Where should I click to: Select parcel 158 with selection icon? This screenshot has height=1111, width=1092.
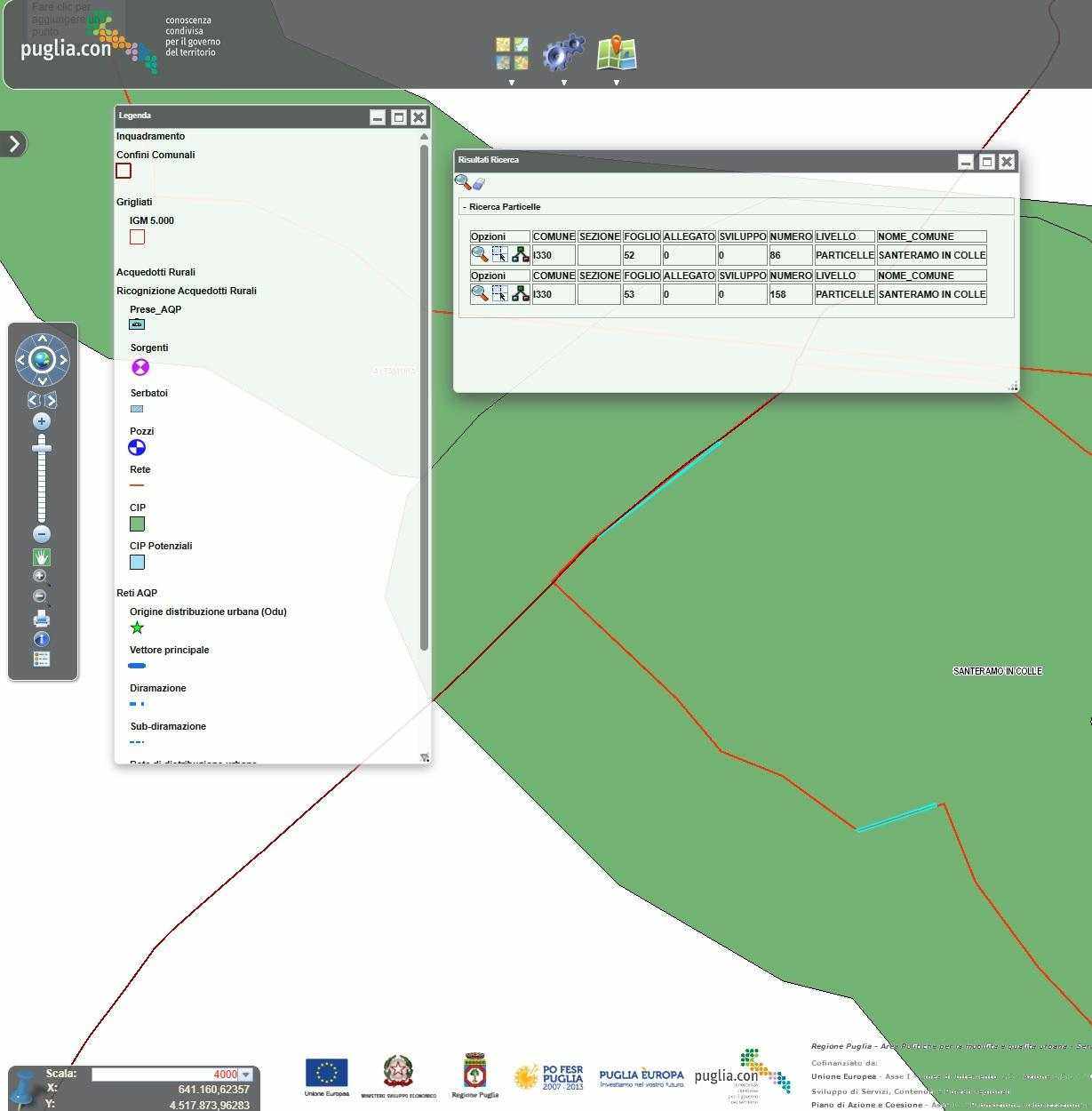coord(500,293)
